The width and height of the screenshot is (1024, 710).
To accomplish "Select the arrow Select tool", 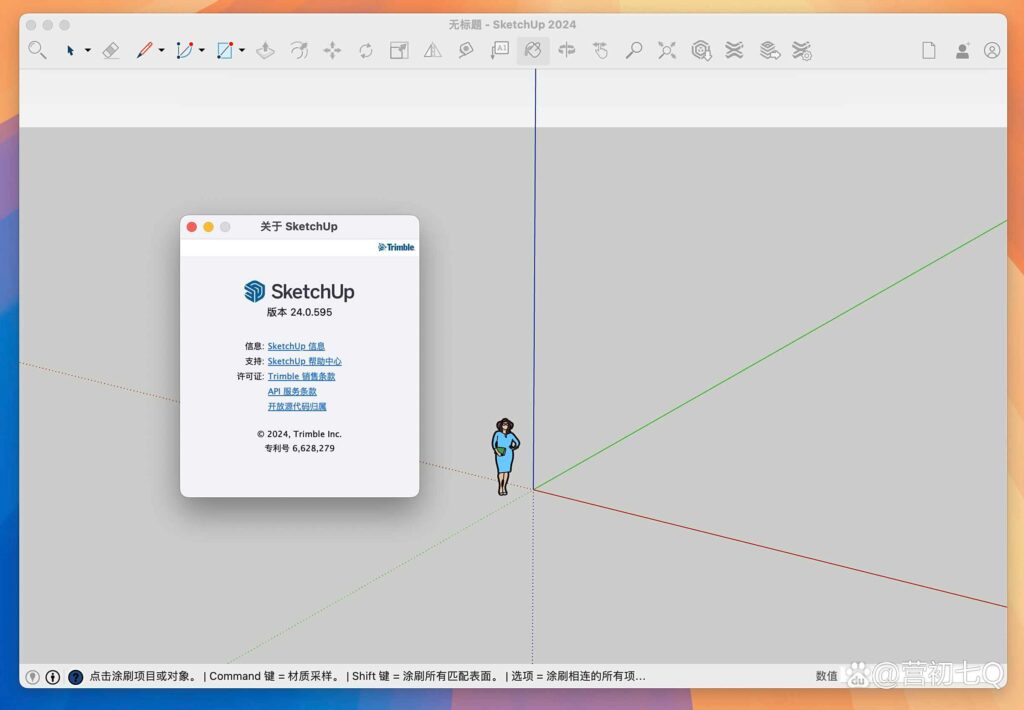I will pyautogui.click(x=71, y=50).
